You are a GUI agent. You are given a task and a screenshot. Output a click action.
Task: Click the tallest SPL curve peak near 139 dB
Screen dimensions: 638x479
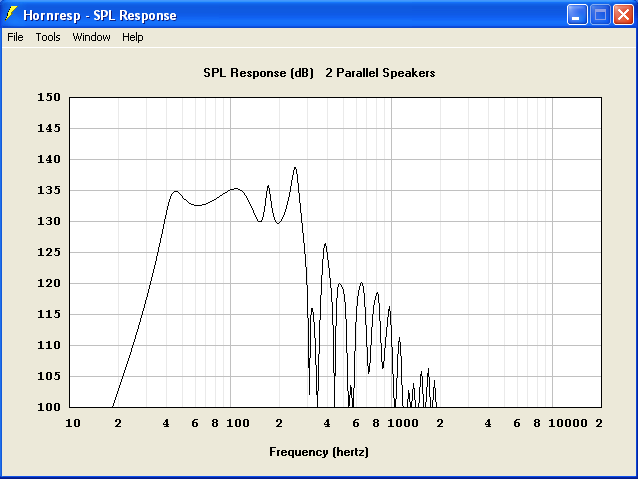point(295,168)
